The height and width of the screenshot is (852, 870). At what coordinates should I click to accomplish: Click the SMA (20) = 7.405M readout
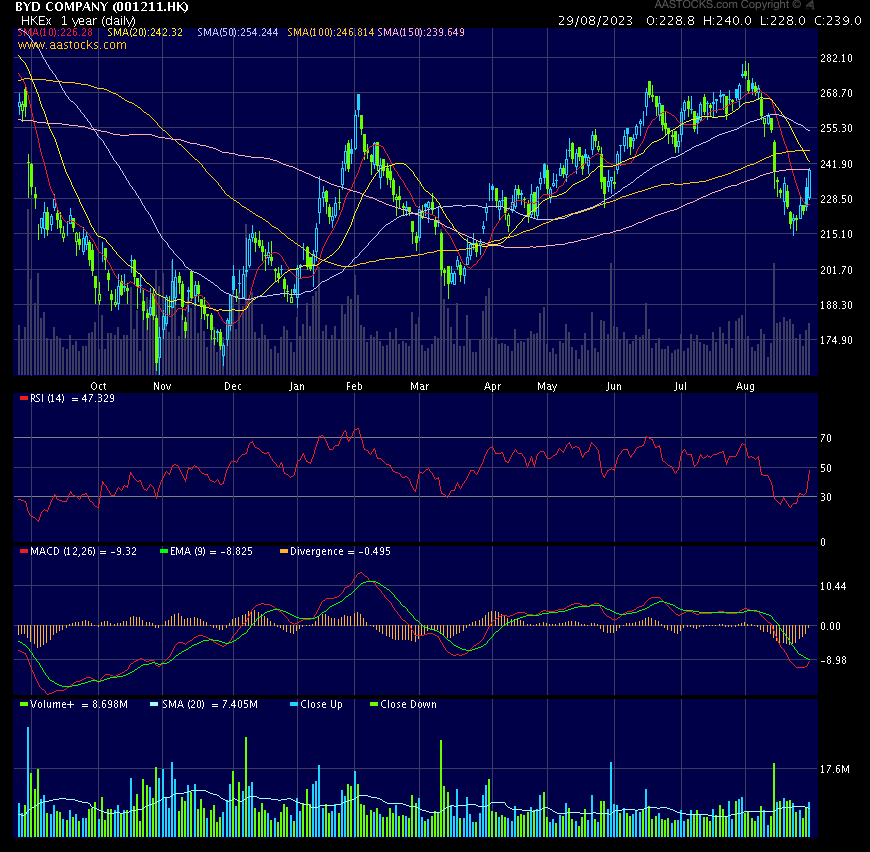[x=210, y=704]
